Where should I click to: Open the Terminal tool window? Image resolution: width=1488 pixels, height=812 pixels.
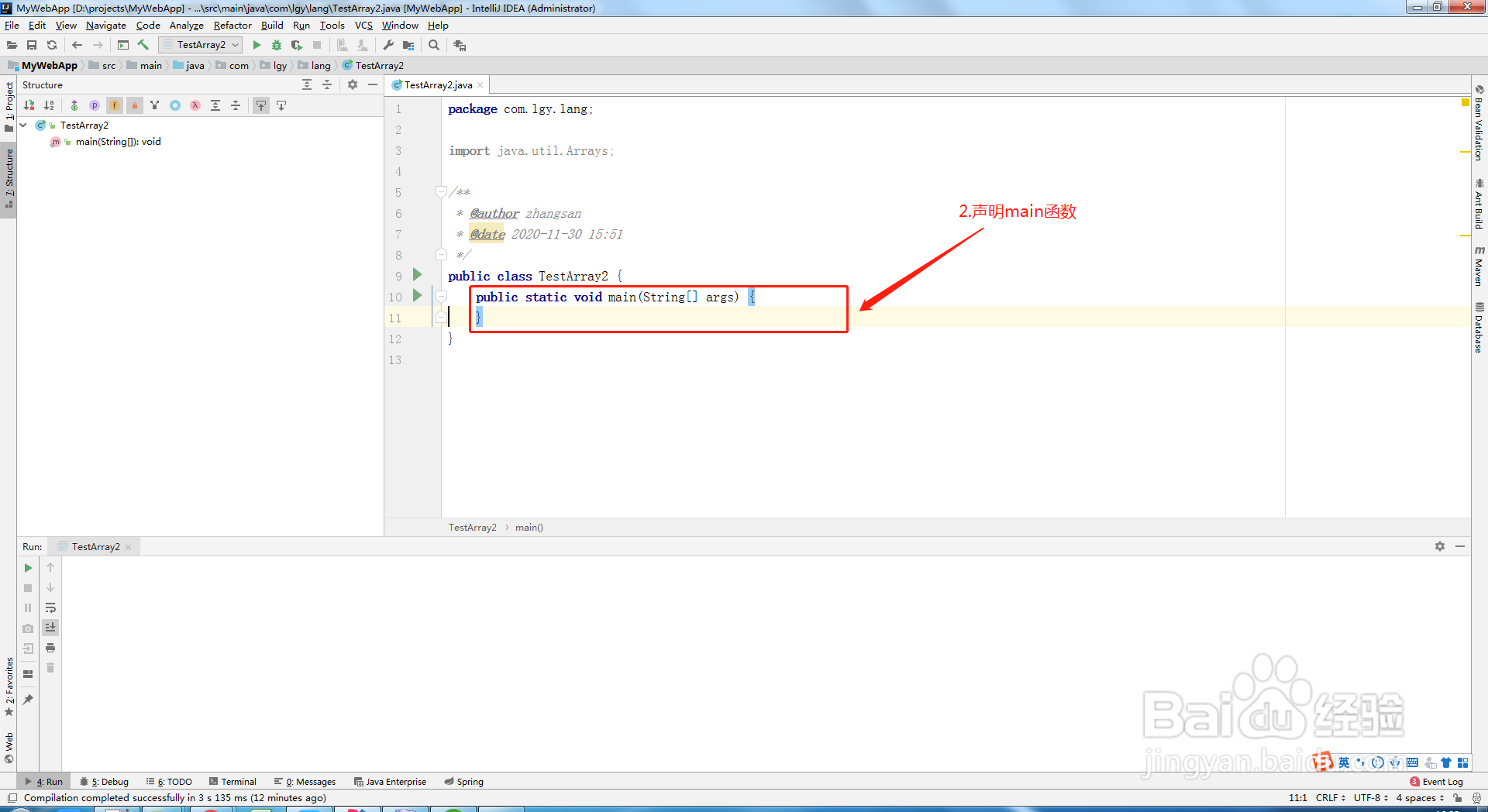tap(233, 782)
